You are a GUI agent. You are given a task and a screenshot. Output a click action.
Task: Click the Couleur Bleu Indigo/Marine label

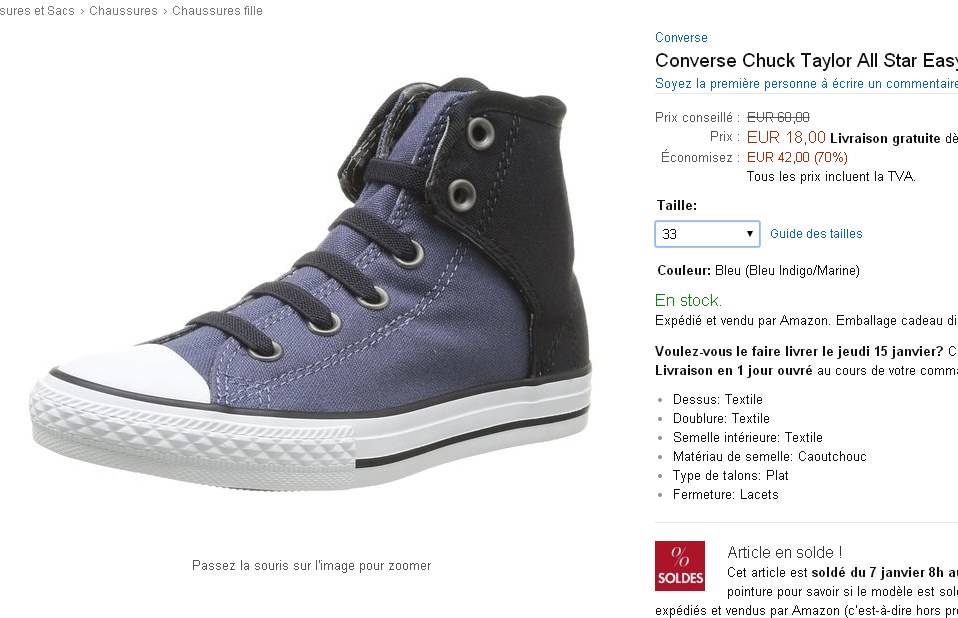(x=758, y=271)
